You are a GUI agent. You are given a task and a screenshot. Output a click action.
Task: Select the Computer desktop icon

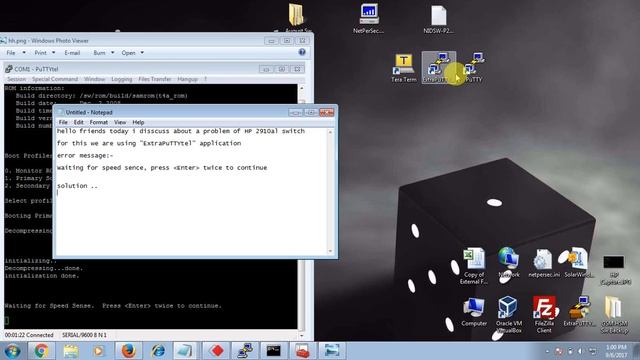pos(474,311)
